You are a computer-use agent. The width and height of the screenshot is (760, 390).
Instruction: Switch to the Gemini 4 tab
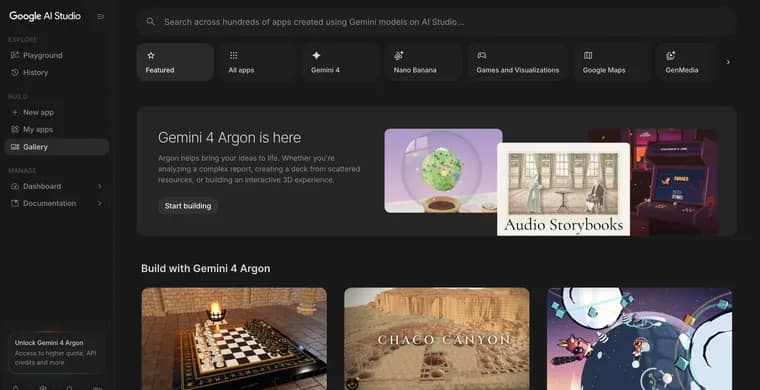340,62
